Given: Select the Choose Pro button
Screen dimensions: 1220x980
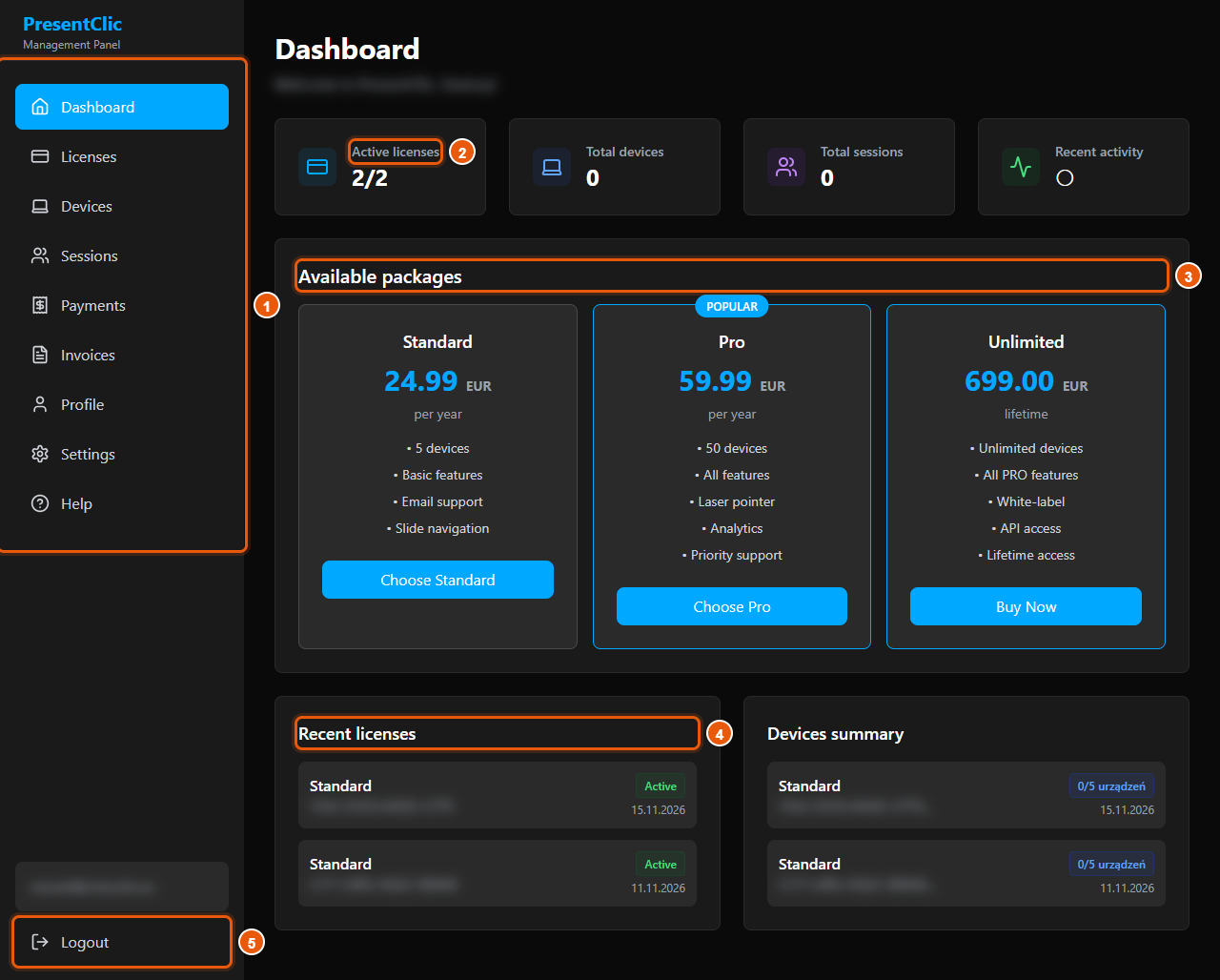Looking at the screenshot, I should coord(732,606).
